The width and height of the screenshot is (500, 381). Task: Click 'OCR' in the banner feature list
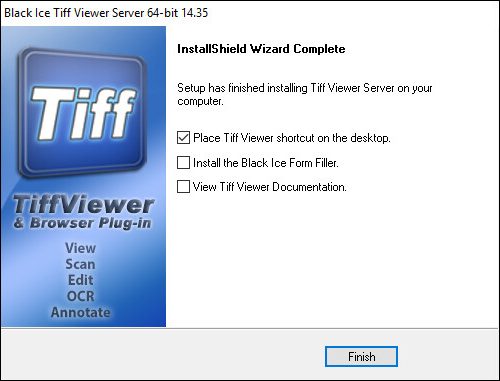coord(80,296)
